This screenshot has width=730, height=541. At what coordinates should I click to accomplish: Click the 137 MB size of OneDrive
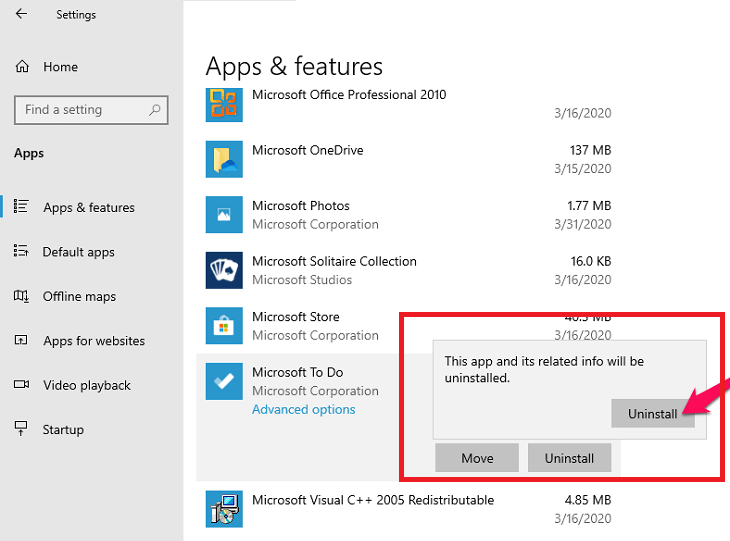tap(590, 150)
